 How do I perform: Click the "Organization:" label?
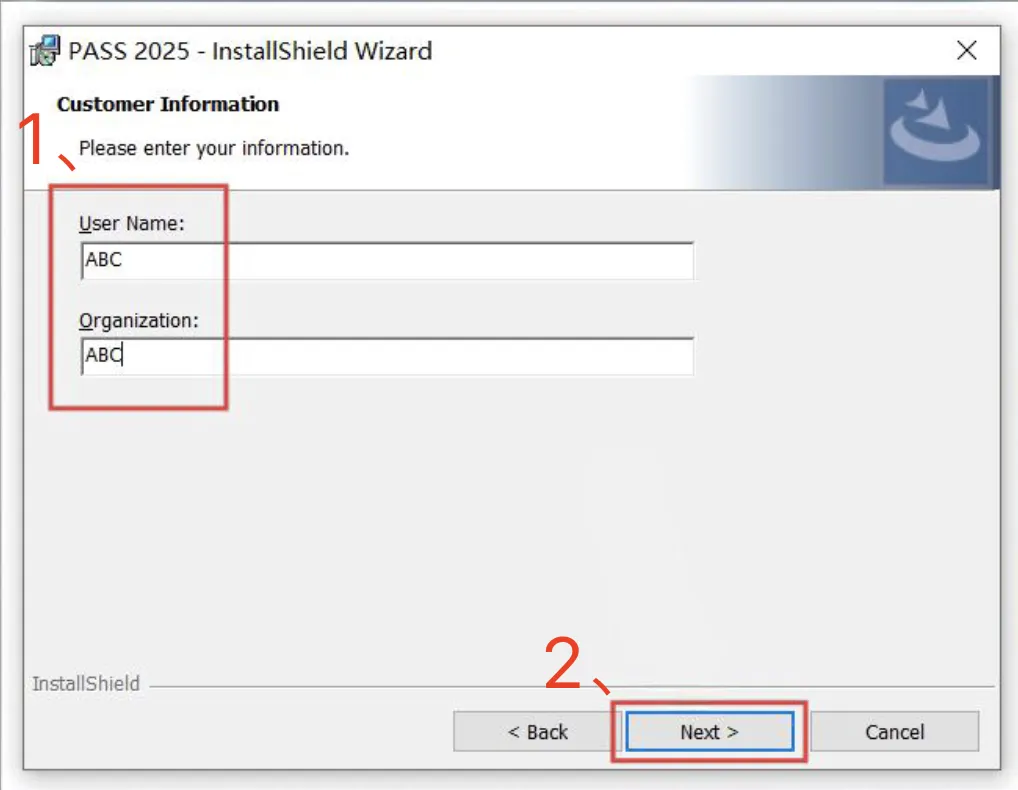[x=139, y=321]
